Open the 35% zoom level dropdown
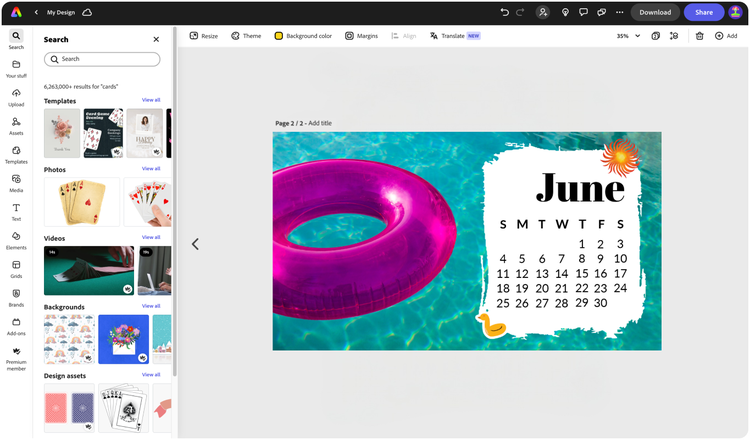Screen dimensions: 750x440 point(628,36)
